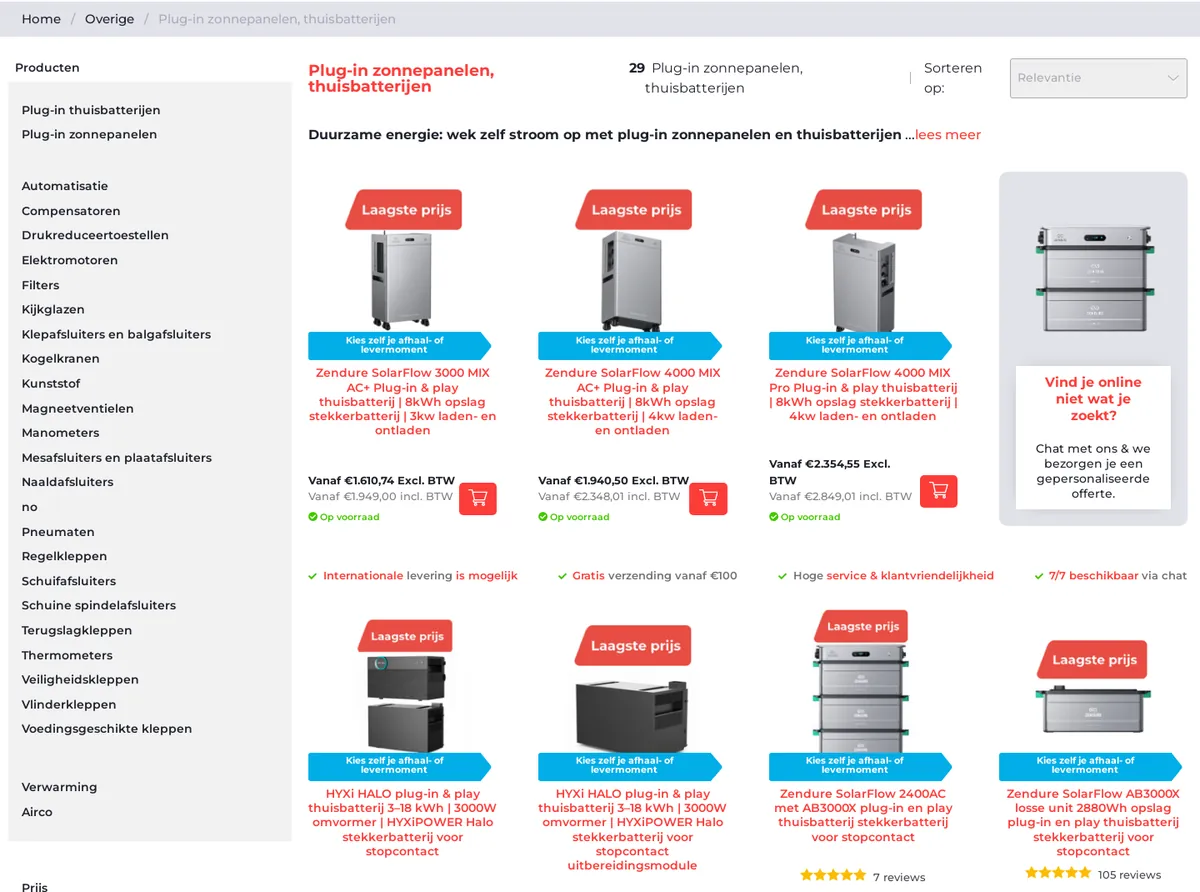Viewport: 1200px width, 892px height.
Task: Select Kogelkranen category
Action: click(x=61, y=358)
